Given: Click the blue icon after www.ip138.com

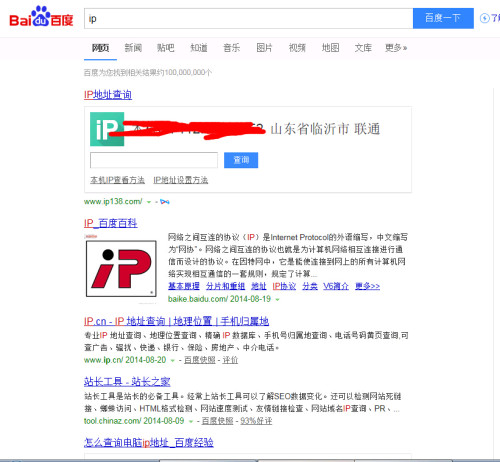Looking at the screenshot, I should [x=165, y=202].
